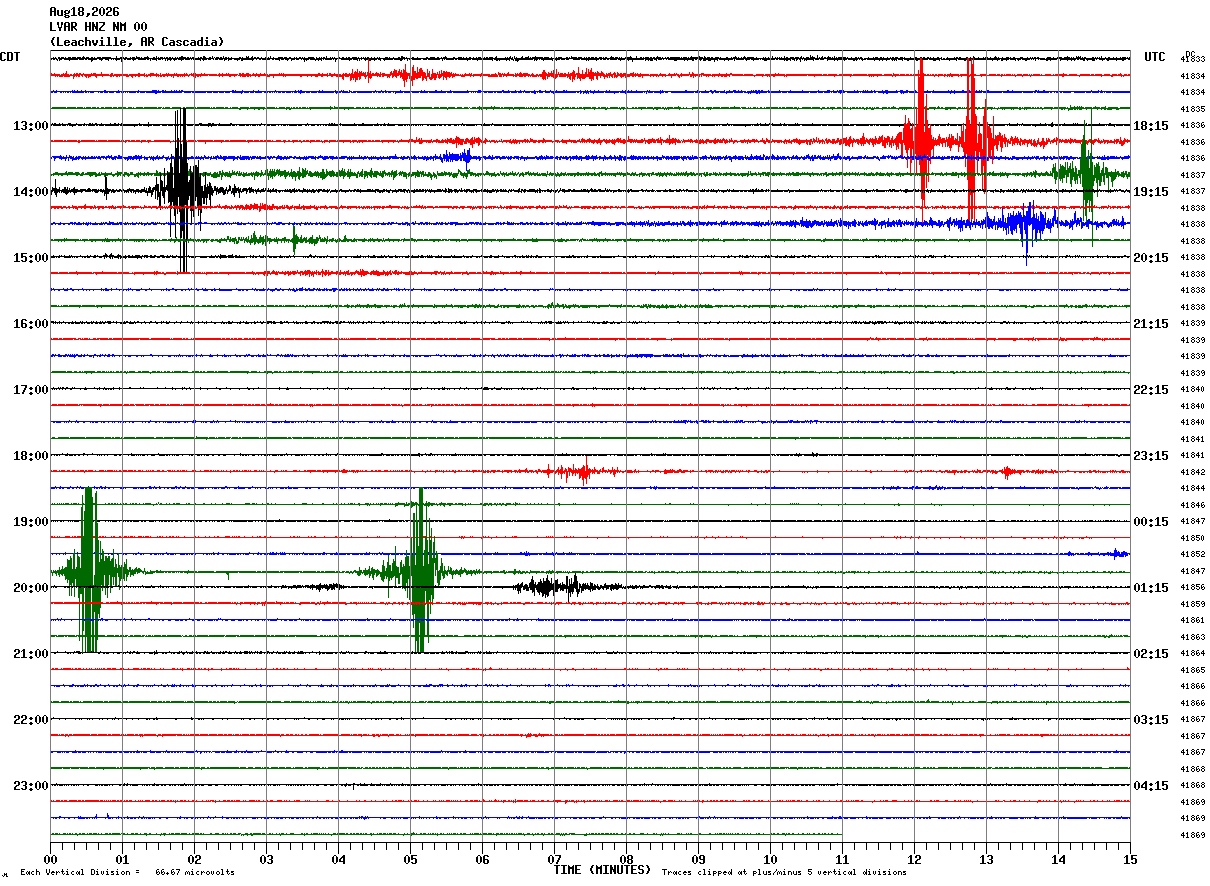Click the '00:15' UTC time label

[1151, 522]
